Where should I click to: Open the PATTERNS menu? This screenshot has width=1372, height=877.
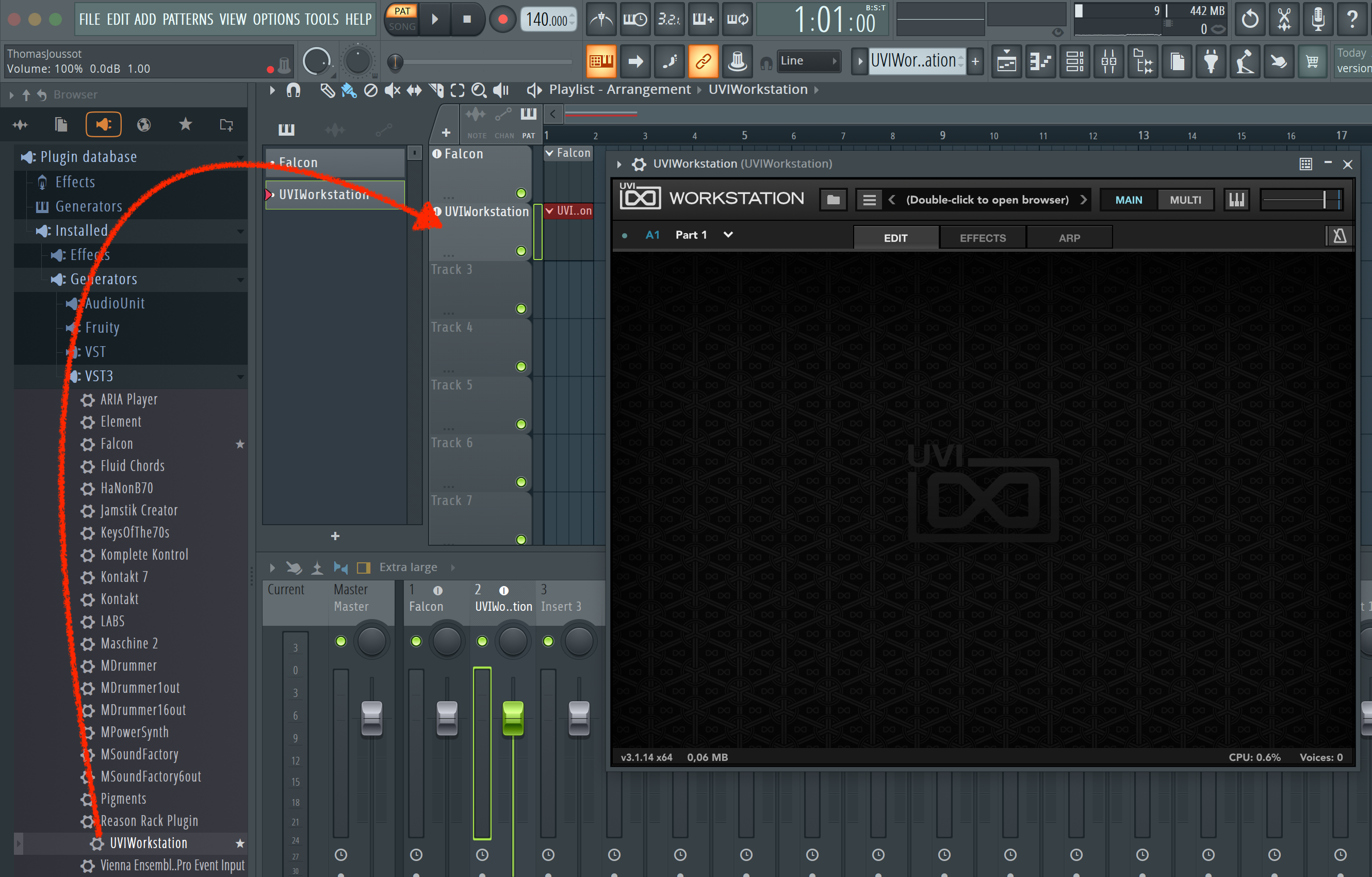[x=187, y=20]
